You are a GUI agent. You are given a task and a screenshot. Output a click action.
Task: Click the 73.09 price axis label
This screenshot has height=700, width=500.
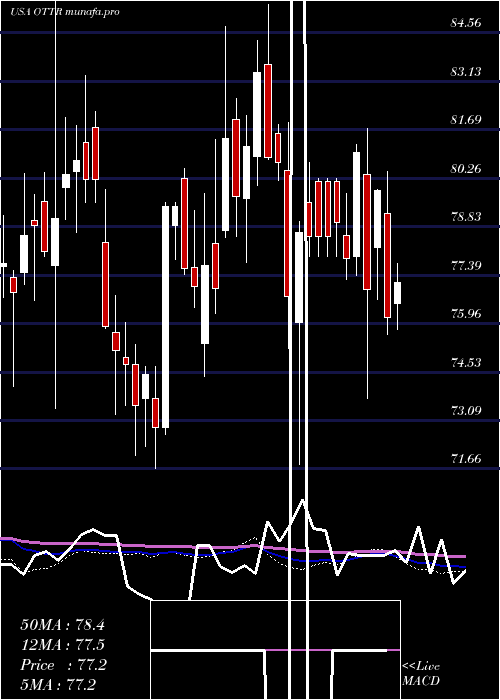tap(466, 411)
